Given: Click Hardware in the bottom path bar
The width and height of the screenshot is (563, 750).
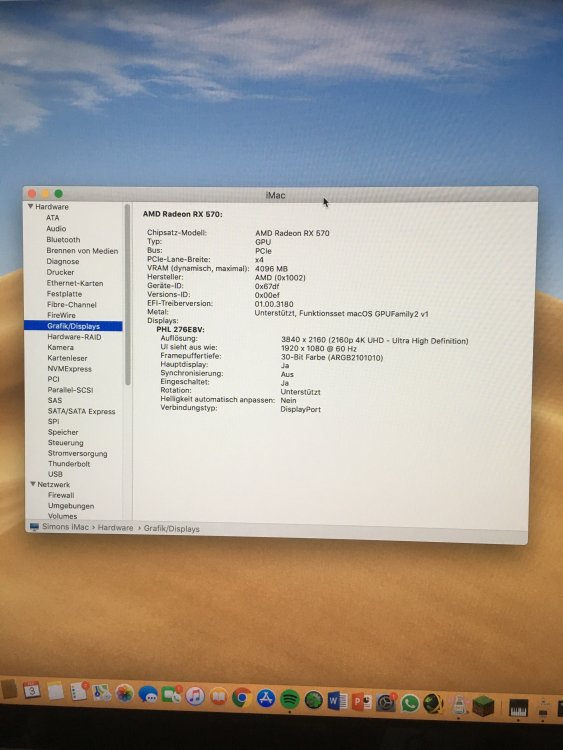Looking at the screenshot, I should click(x=115, y=528).
